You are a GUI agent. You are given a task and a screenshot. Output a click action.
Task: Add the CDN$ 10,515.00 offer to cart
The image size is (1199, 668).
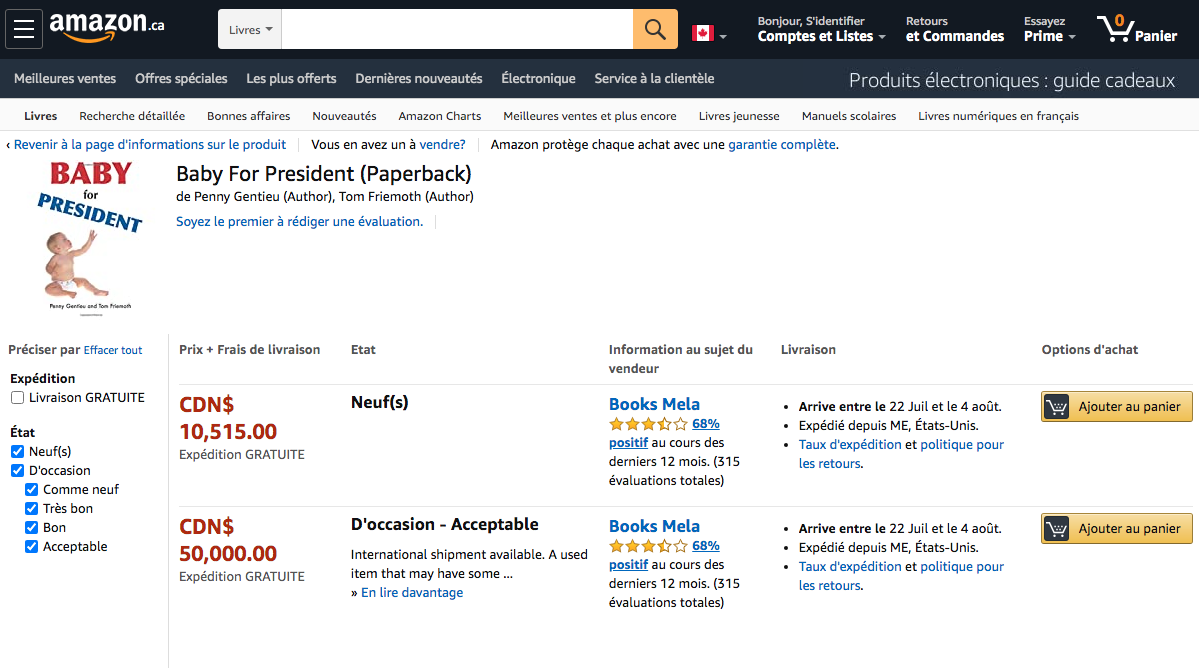[x=1116, y=407]
